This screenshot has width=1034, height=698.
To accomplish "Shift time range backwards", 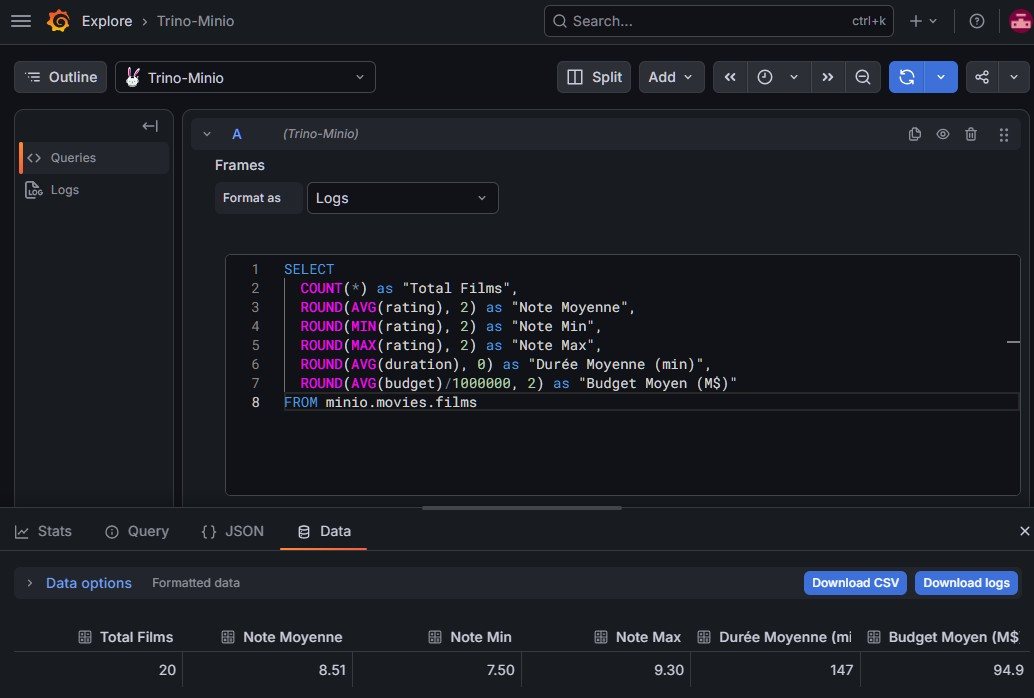I will 730,77.
